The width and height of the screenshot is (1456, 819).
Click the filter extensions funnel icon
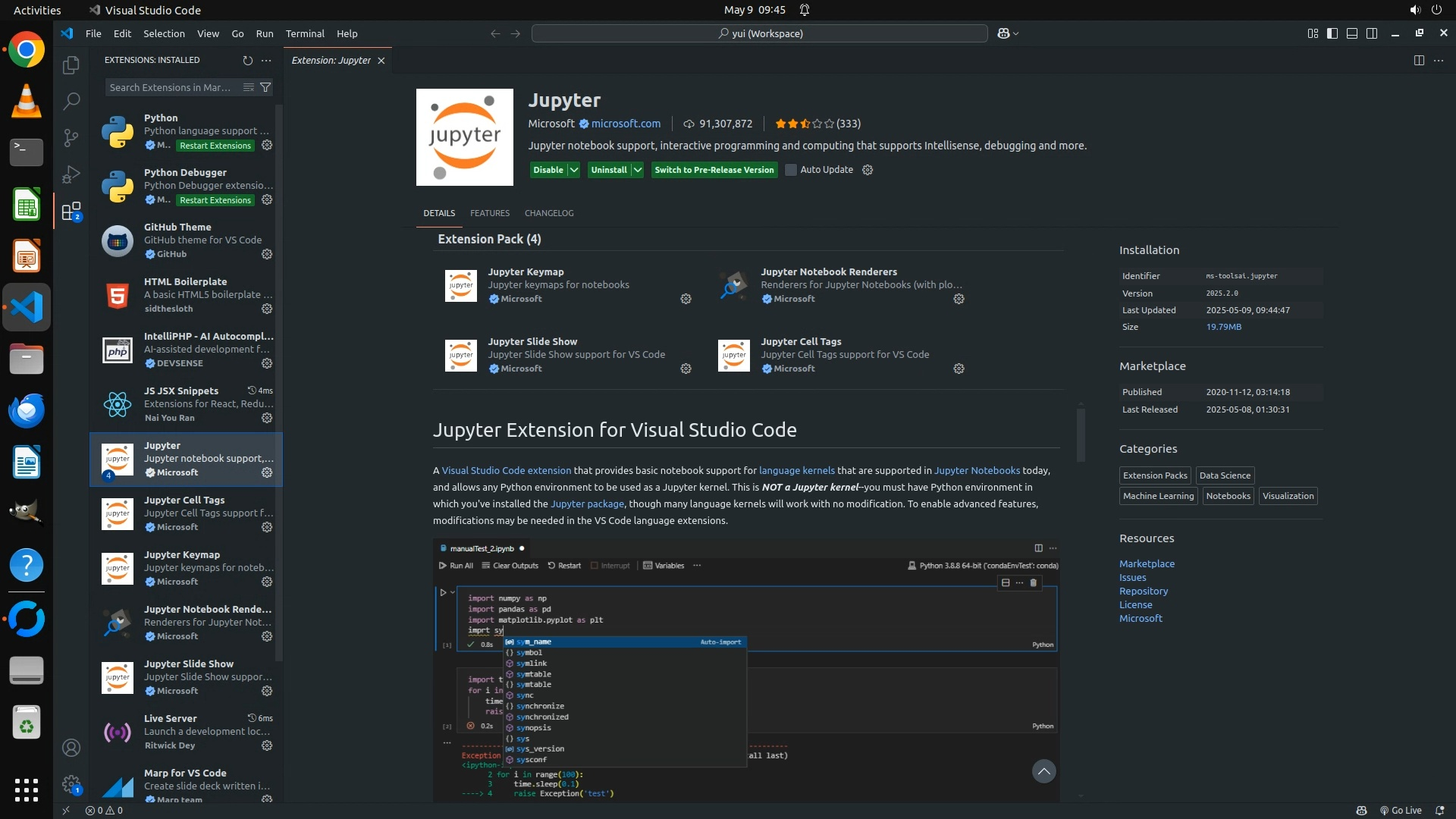[265, 87]
